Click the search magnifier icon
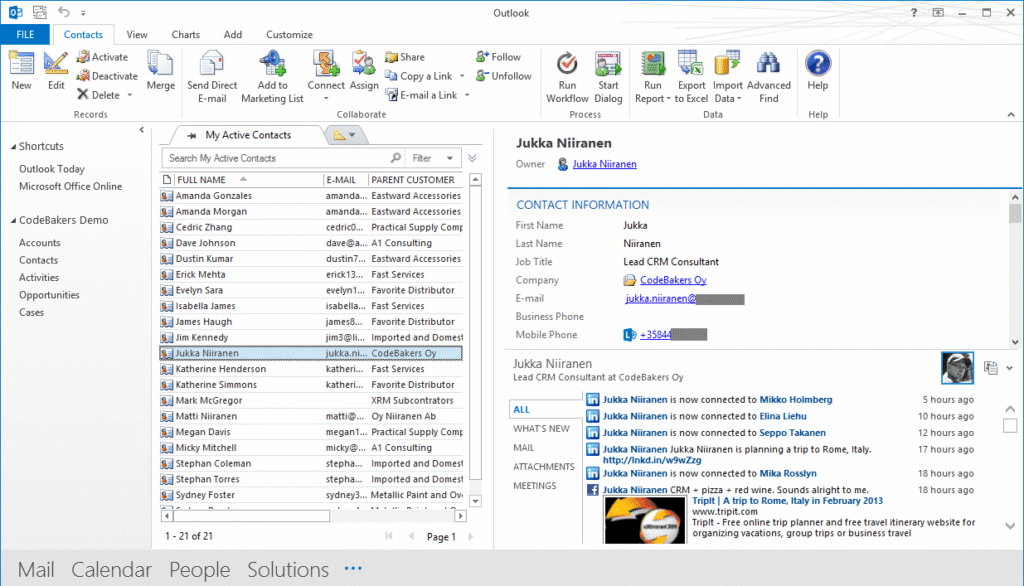Image resolution: width=1024 pixels, height=586 pixels. coord(396,158)
